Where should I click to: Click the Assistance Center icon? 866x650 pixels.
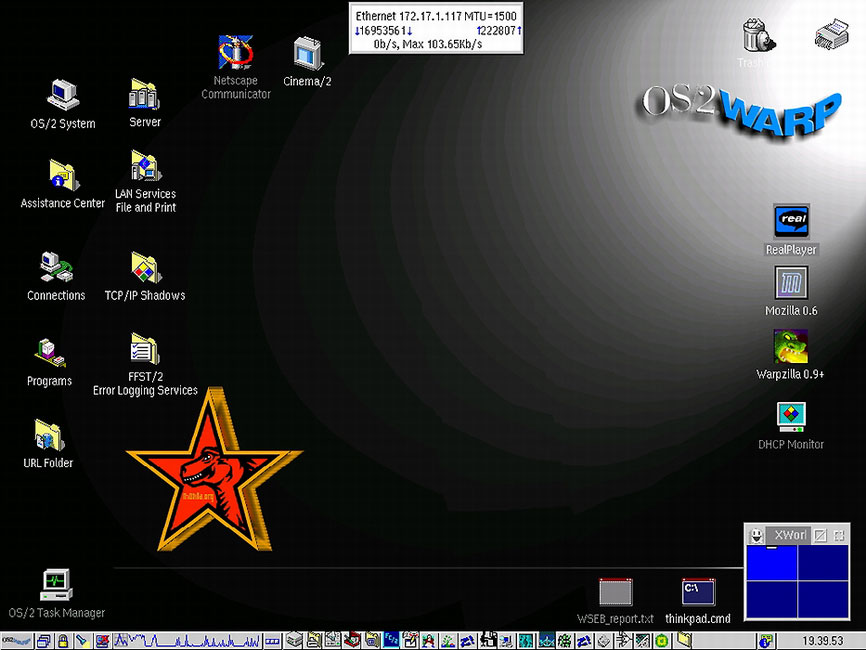tap(63, 176)
